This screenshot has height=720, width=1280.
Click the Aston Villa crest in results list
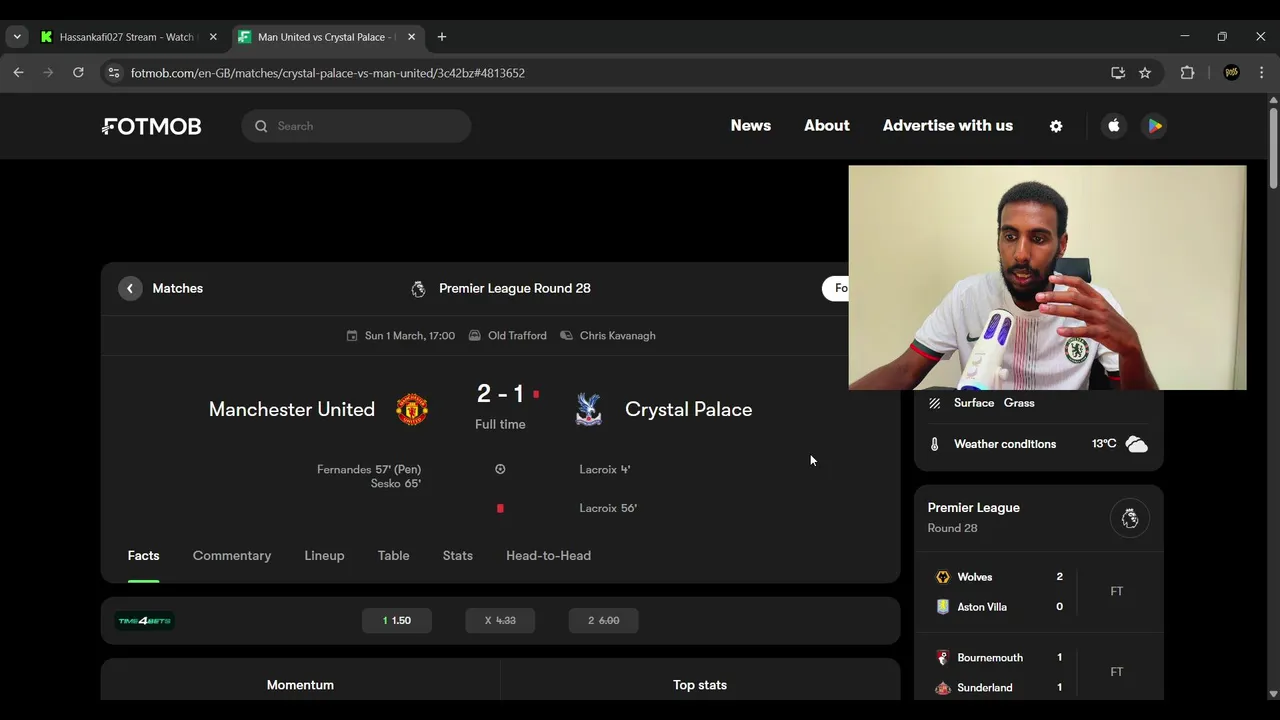pos(942,607)
